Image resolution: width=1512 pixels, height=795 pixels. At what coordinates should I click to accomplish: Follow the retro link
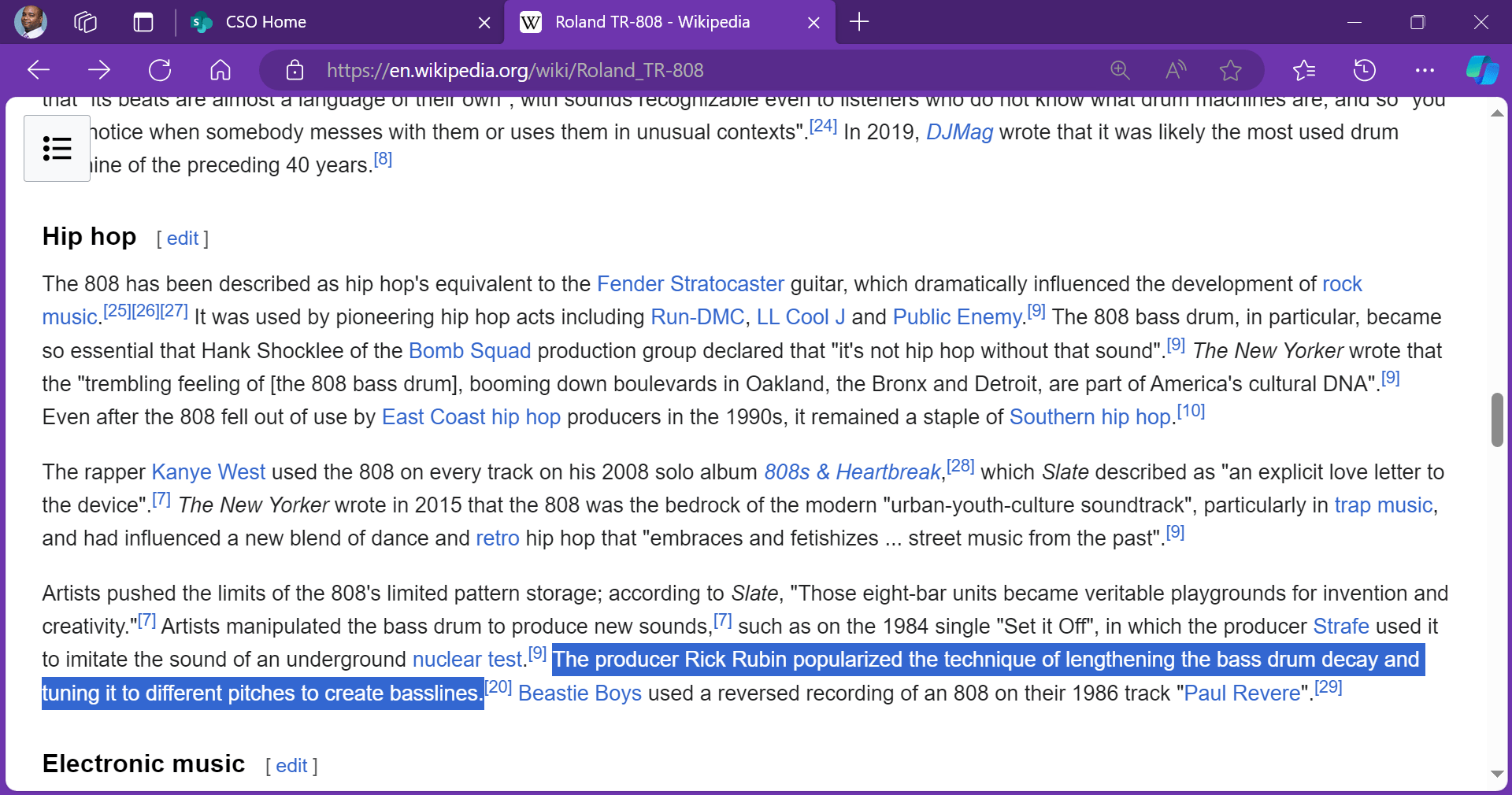(498, 538)
